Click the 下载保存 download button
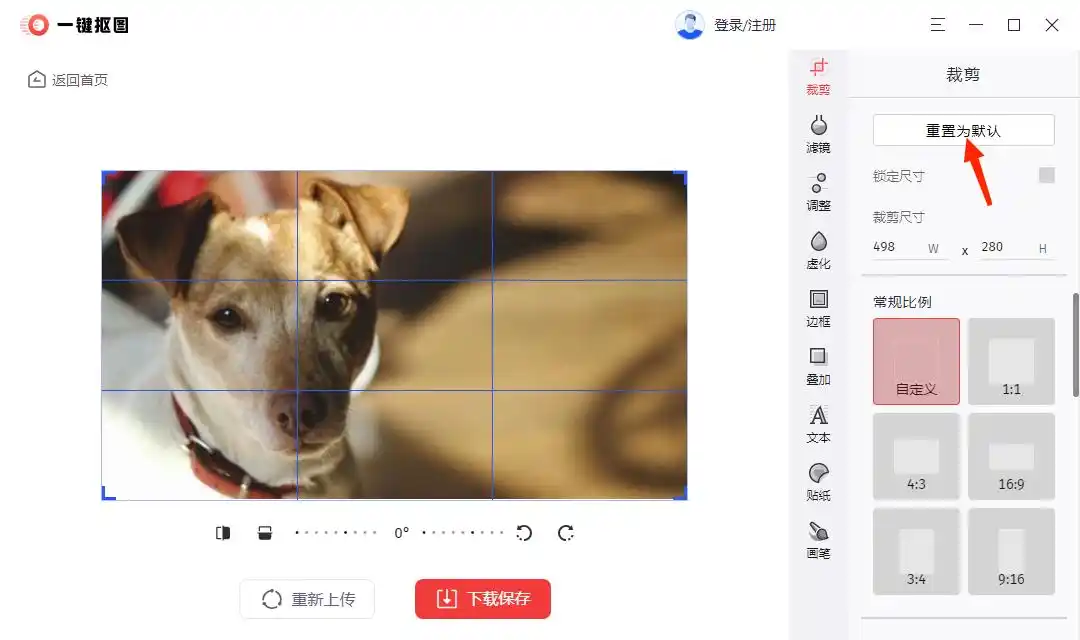Viewport: 1080px width, 640px height. [483, 599]
